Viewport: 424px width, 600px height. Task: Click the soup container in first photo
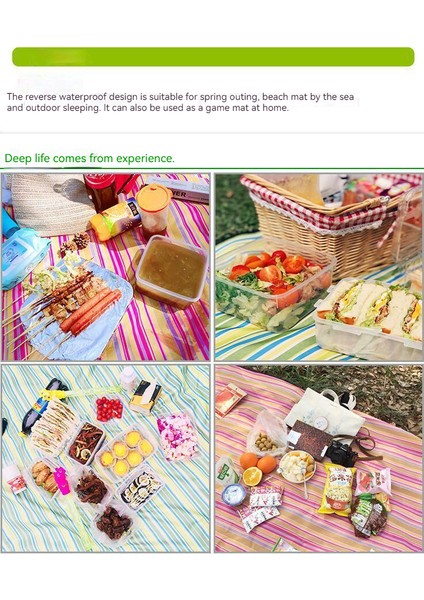click(x=171, y=271)
